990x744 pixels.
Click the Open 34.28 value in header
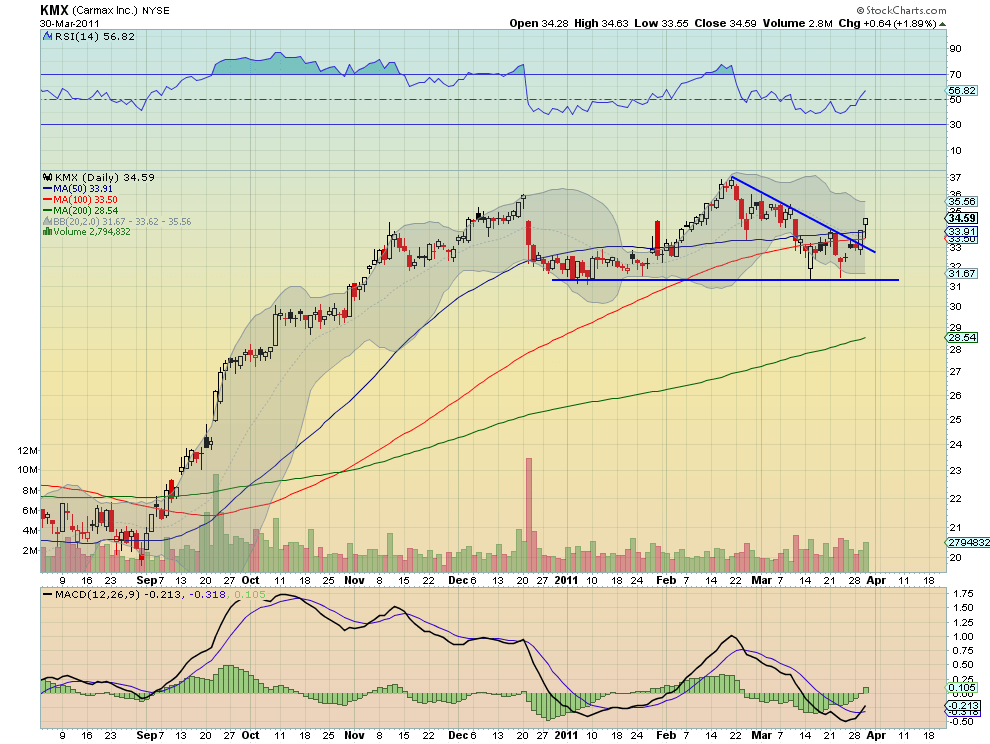click(x=537, y=23)
